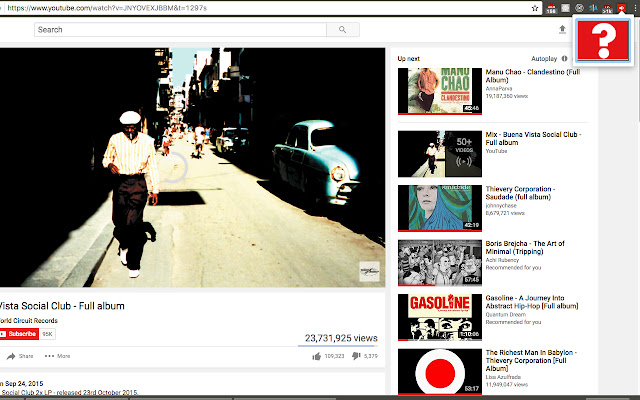Click the Gasoline album thumbnail
The image size is (640, 400).
pyautogui.click(x=440, y=317)
